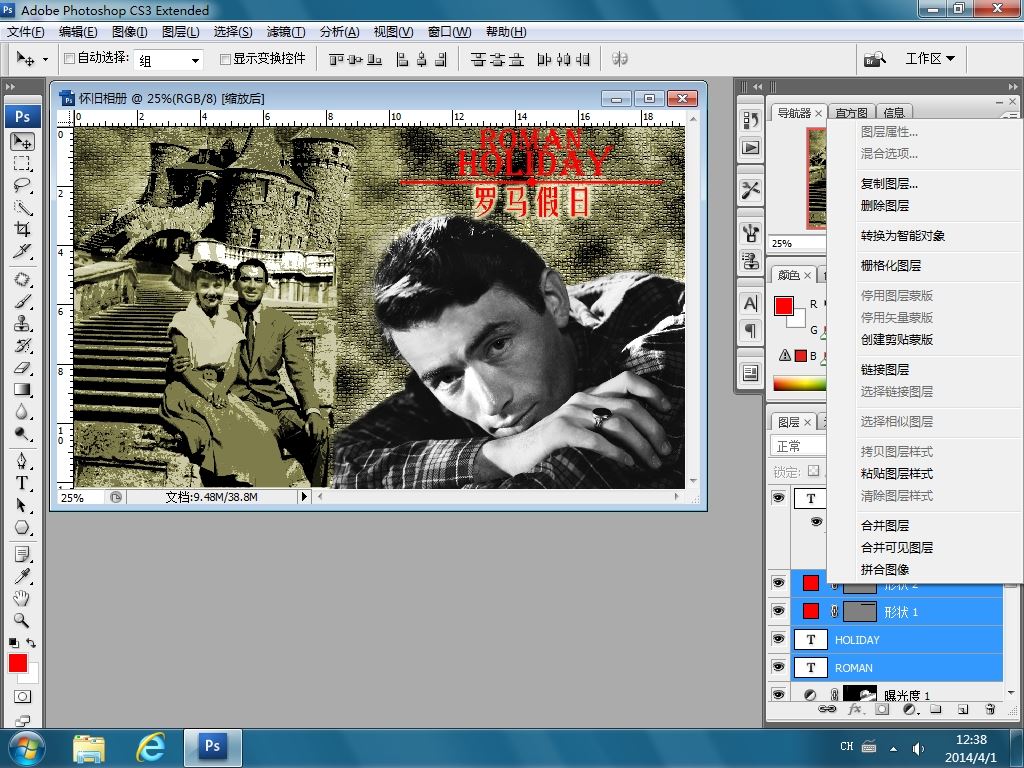
Task: Select the Gradient tool
Action: point(22,390)
